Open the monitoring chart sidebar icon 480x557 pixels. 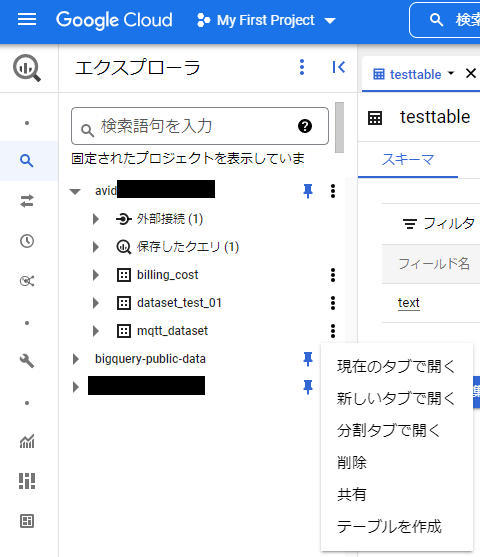pos(27,441)
